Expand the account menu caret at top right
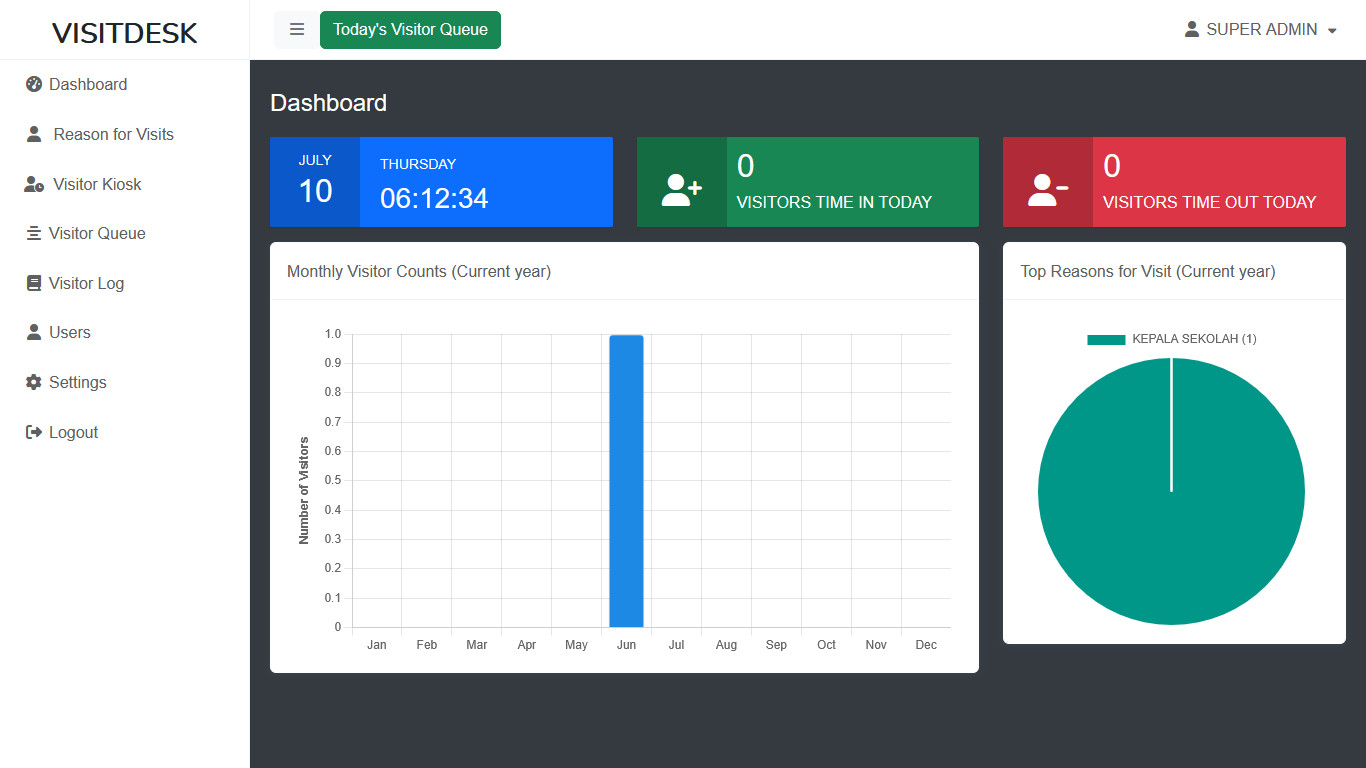 (x=1332, y=30)
